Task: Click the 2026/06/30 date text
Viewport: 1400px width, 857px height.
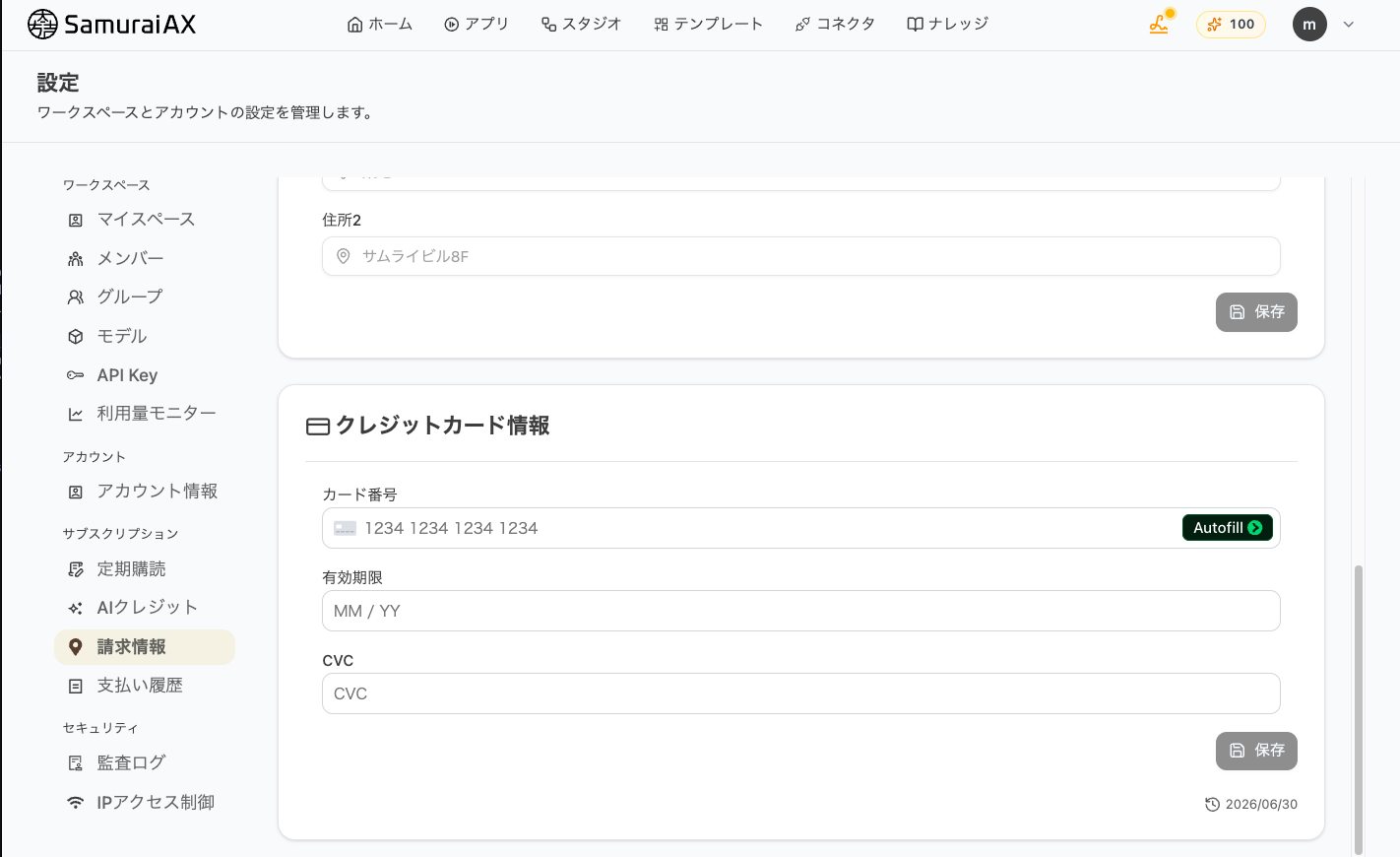Action: (1261, 805)
